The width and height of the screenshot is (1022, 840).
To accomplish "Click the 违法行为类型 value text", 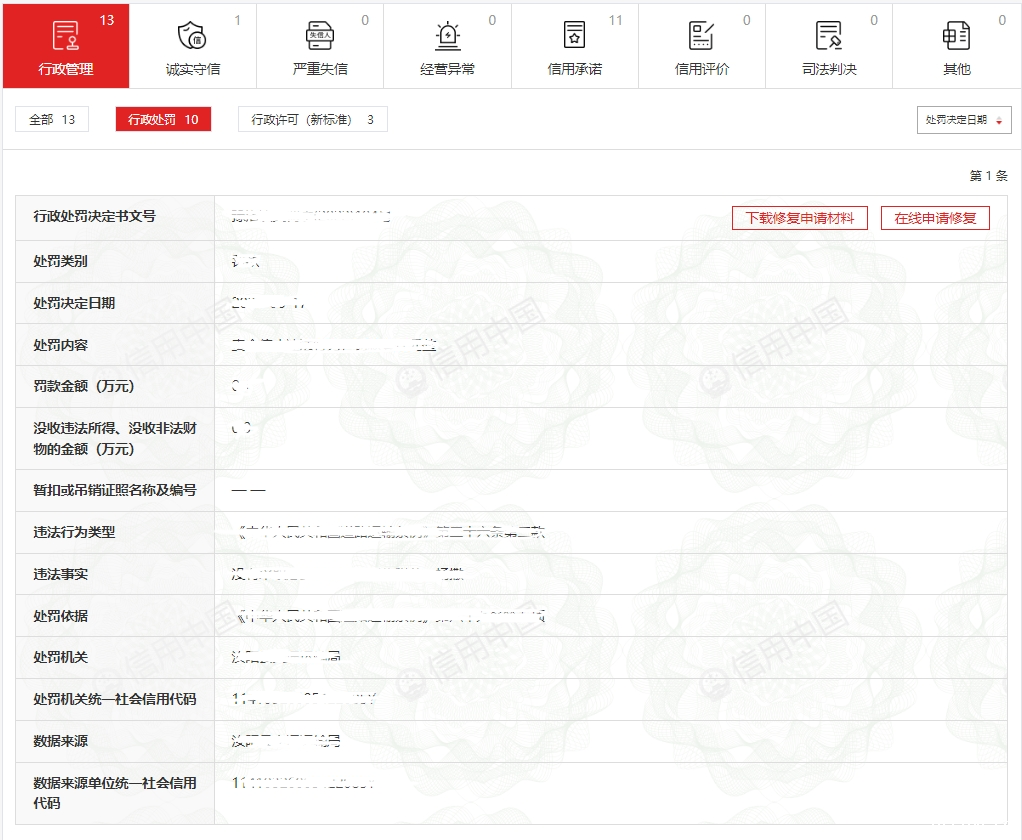I will [390, 532].
